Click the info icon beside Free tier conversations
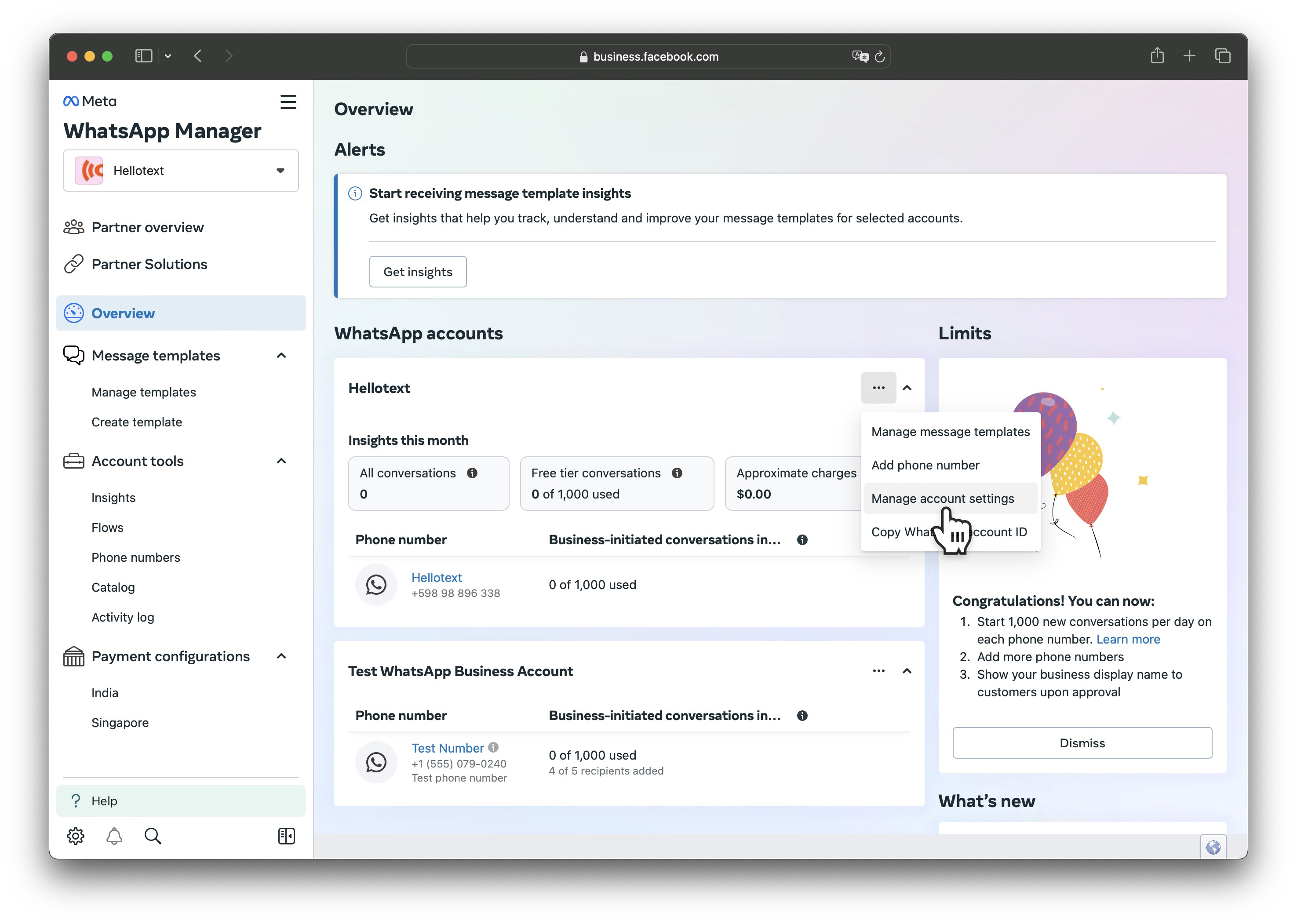1297x924 pixels. tap(677, 473)
